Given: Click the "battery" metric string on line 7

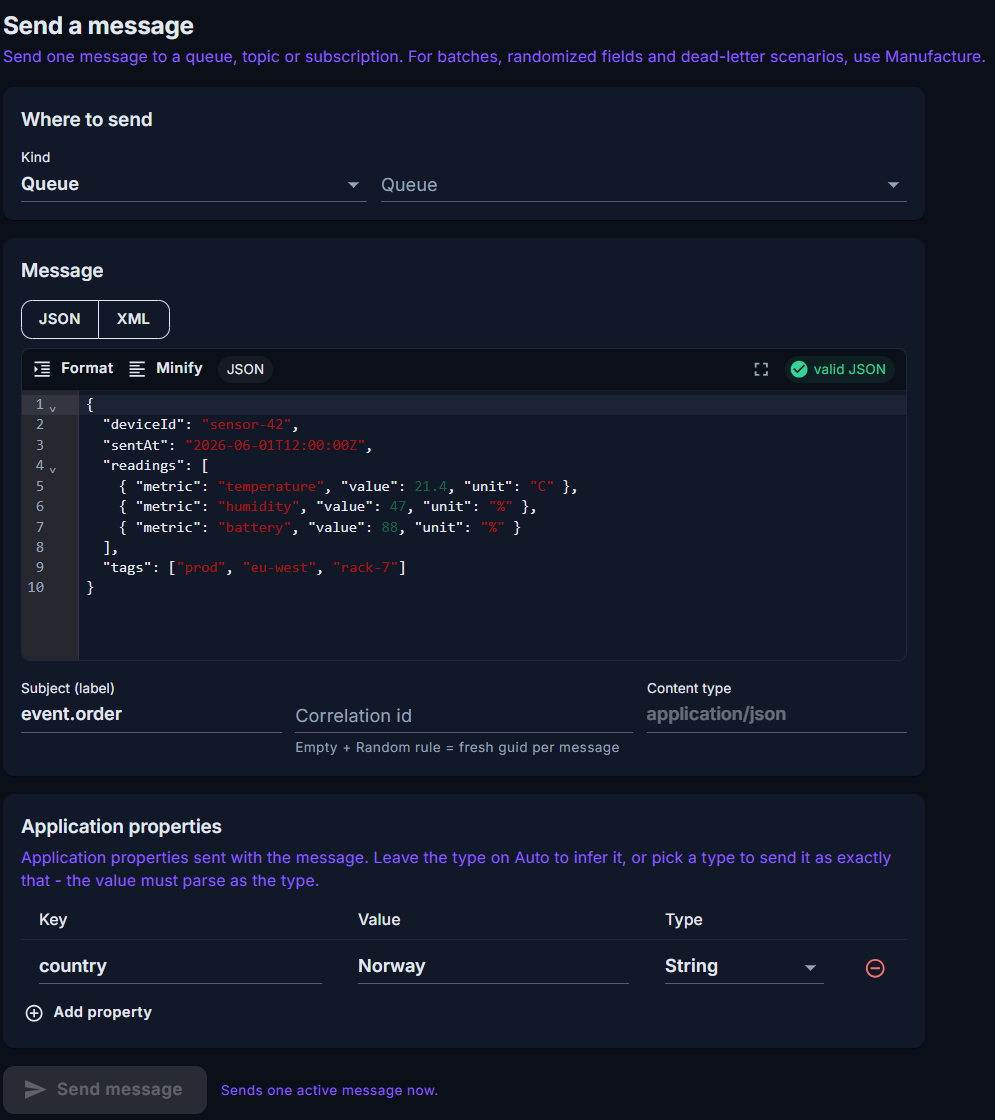Looking at the screenshot, I should pyautogui.click(x=254, y=527).
